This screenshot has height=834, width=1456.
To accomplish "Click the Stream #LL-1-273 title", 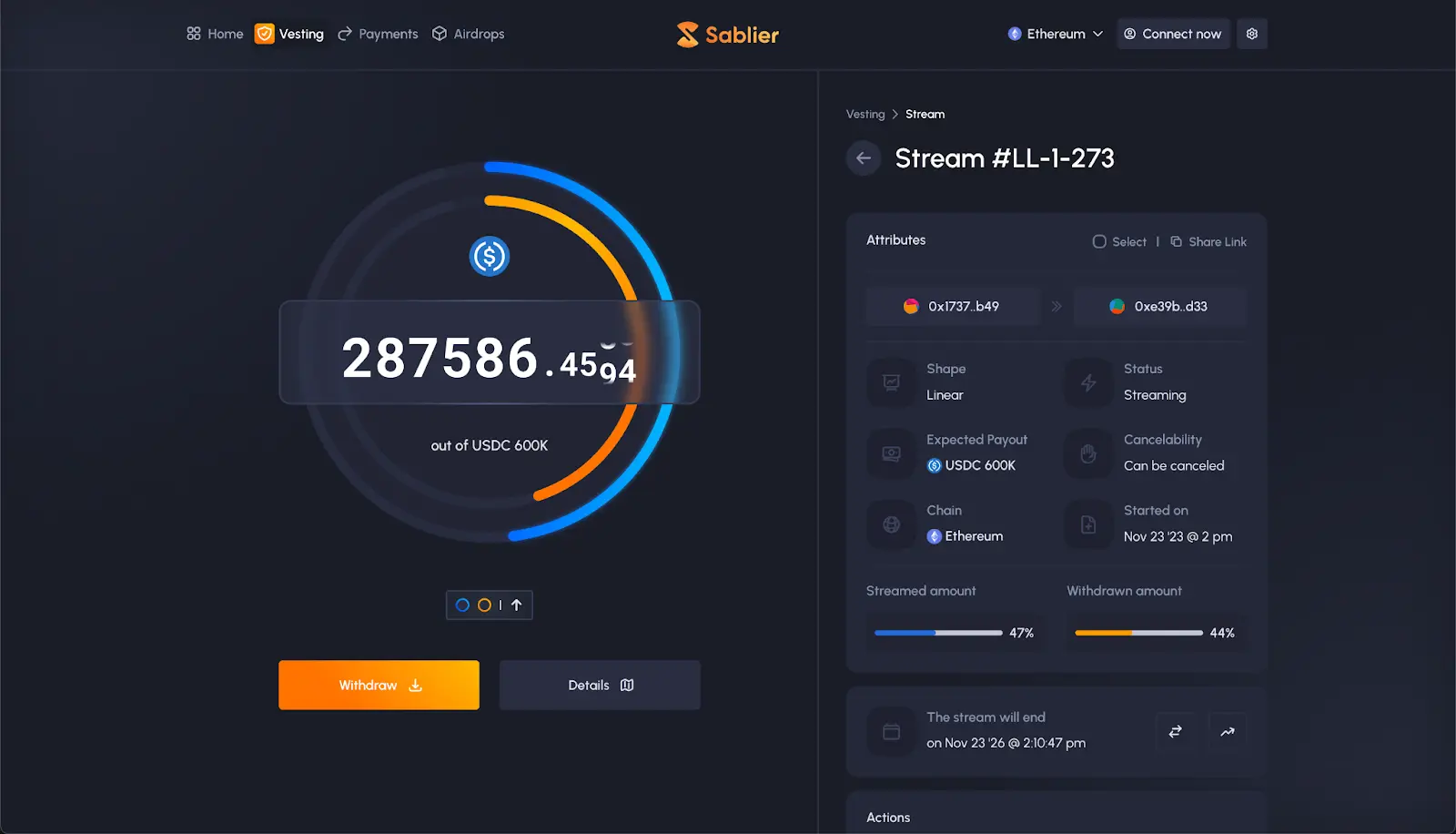I will (x=1005, y=158).
